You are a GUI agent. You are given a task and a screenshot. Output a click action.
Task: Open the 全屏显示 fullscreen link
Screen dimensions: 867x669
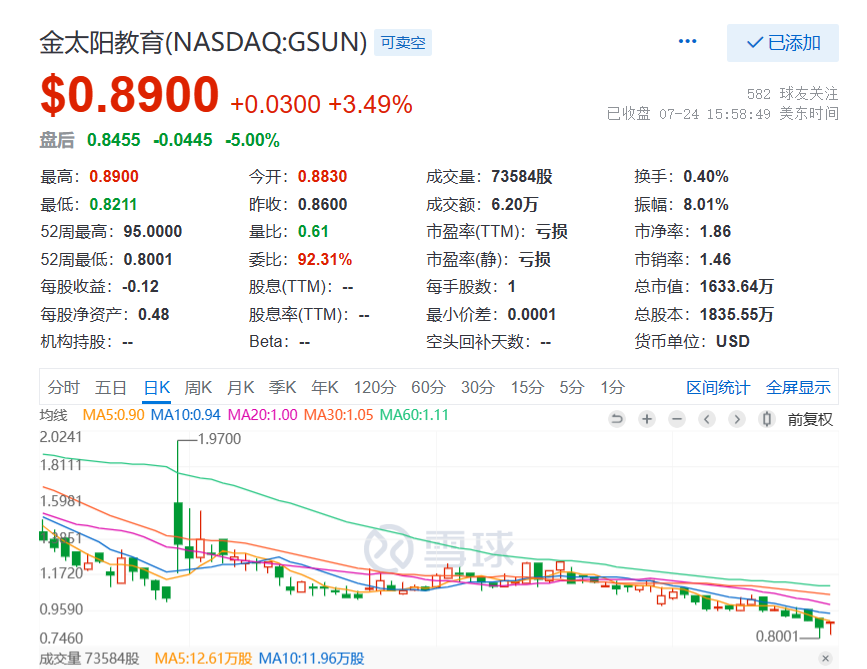[x=798, y=388]
